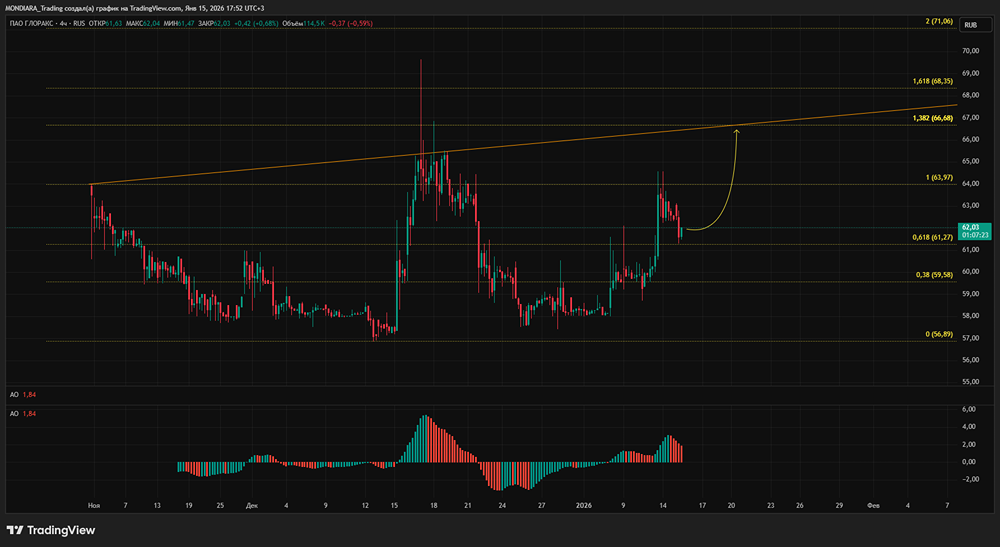Image resolution: width=1000 pixels, height=547 pixels.
Task: Click the ЗАКР 62,03 close value
Action: 214,24
